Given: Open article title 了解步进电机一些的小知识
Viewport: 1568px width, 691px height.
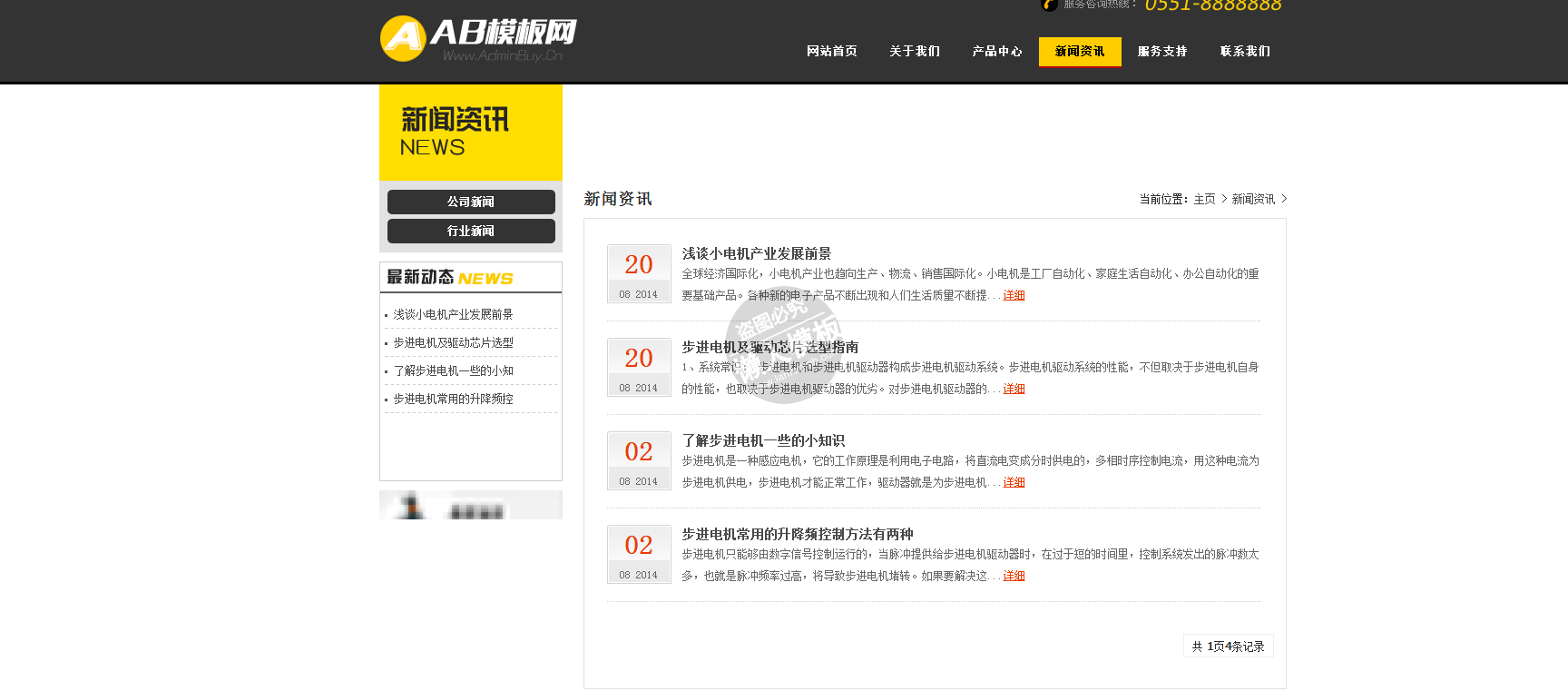Looking at the screenshot, I should 763,440.
